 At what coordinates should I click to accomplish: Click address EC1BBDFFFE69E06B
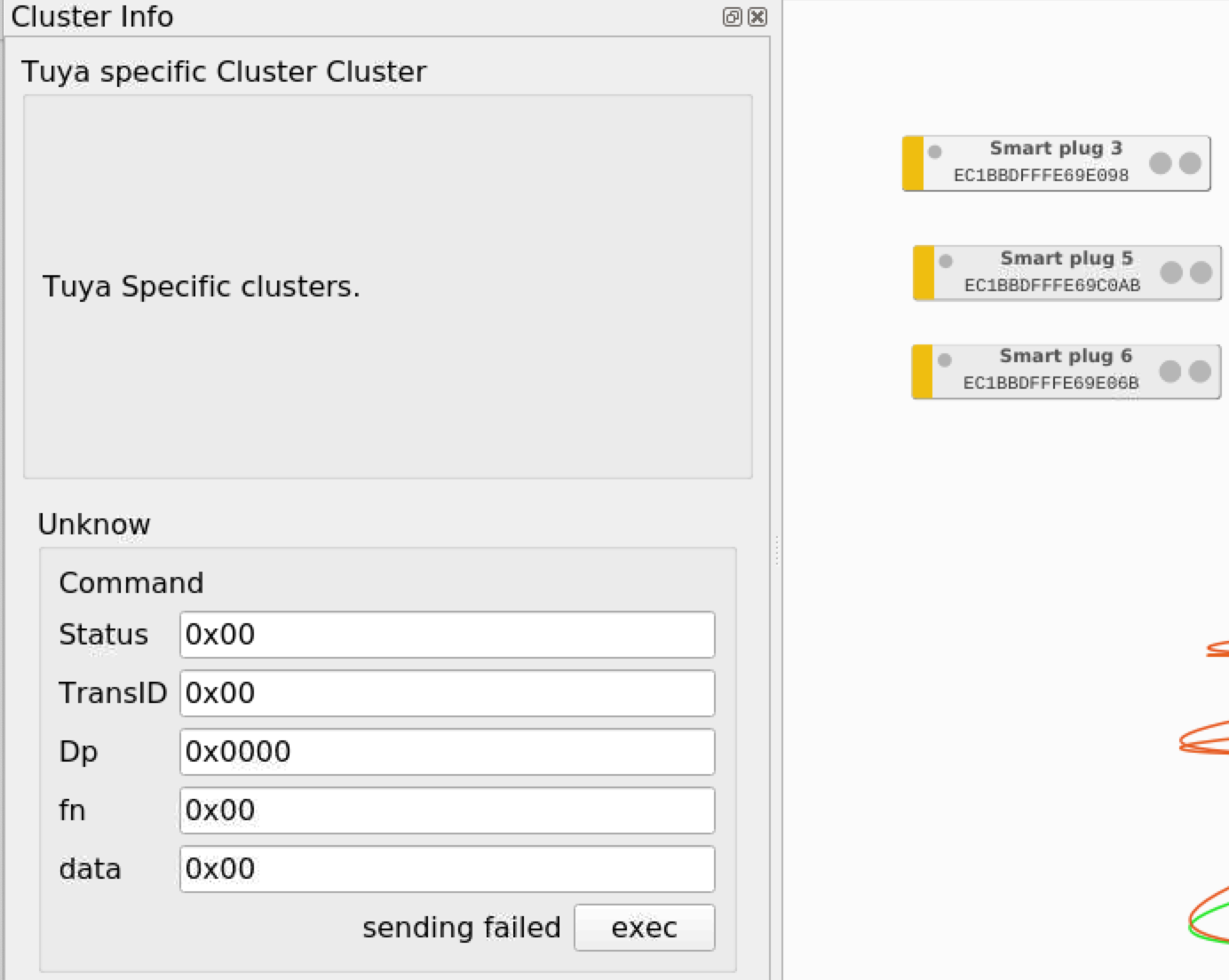1051,383
